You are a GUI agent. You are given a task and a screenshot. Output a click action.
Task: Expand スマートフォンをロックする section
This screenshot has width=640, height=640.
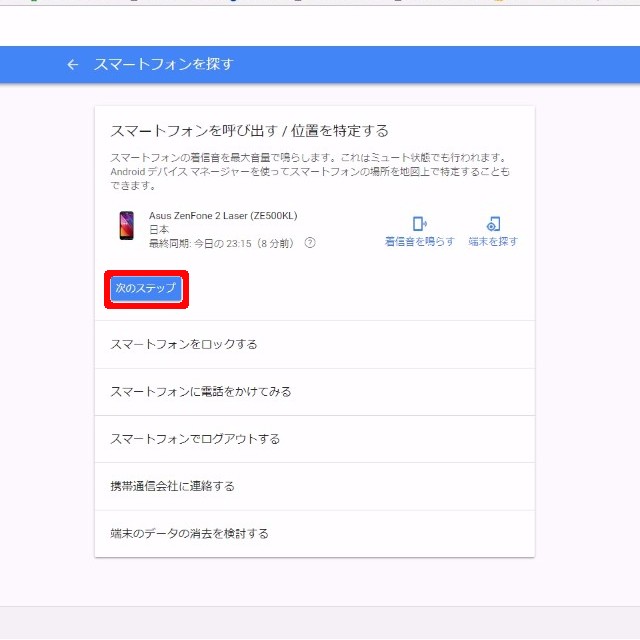[x=315, y=344]
